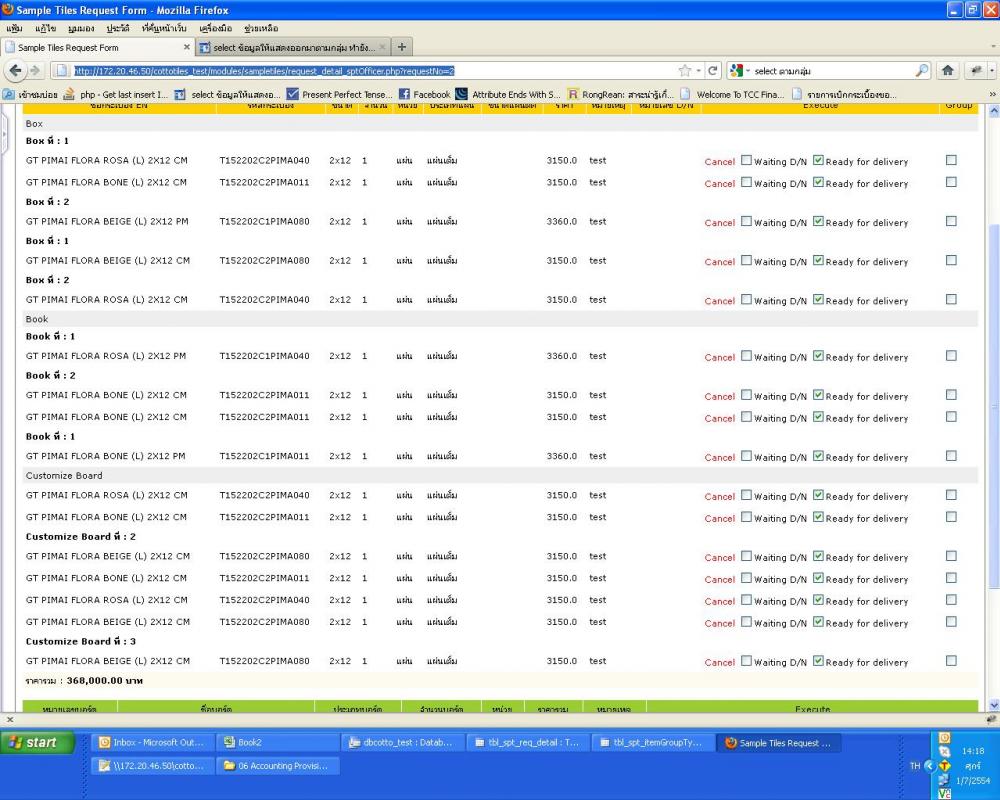
Task: Click the Windows start button
Action: click(37, 743)
